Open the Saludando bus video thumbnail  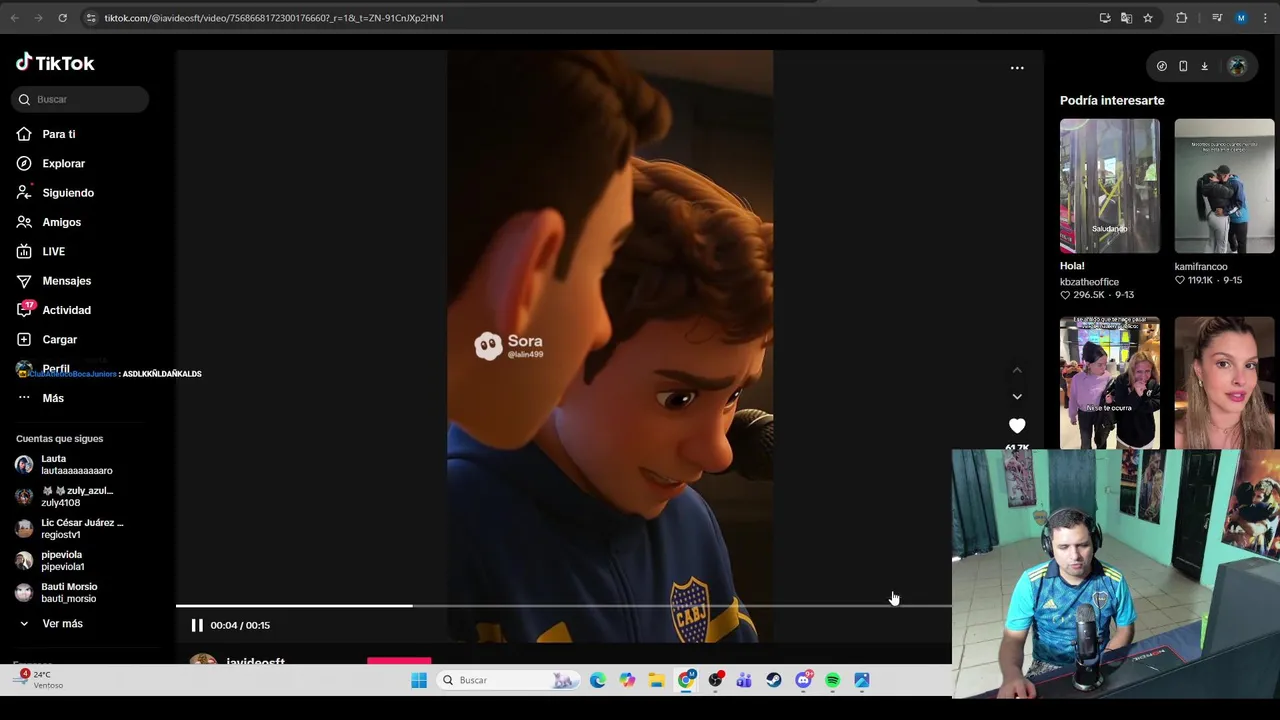pyautogui.click(x=1110, y=186)
